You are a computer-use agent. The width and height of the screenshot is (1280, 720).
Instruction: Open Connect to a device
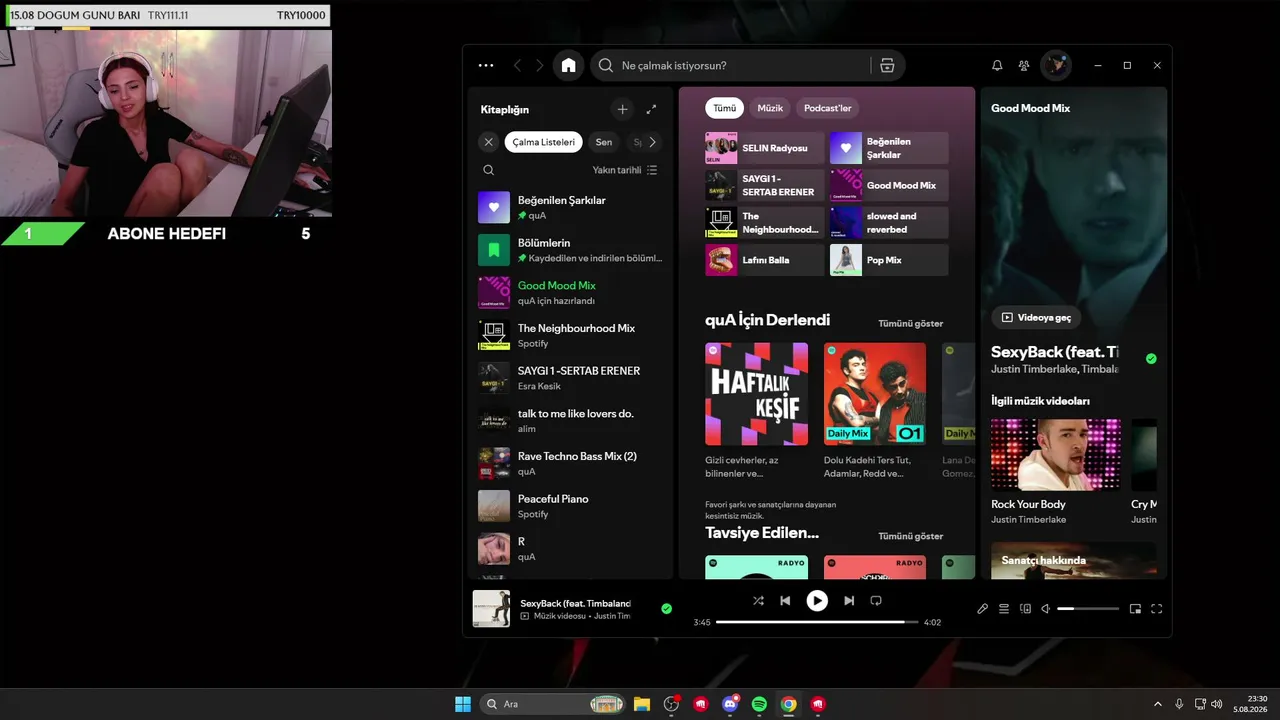(1025, 609)
